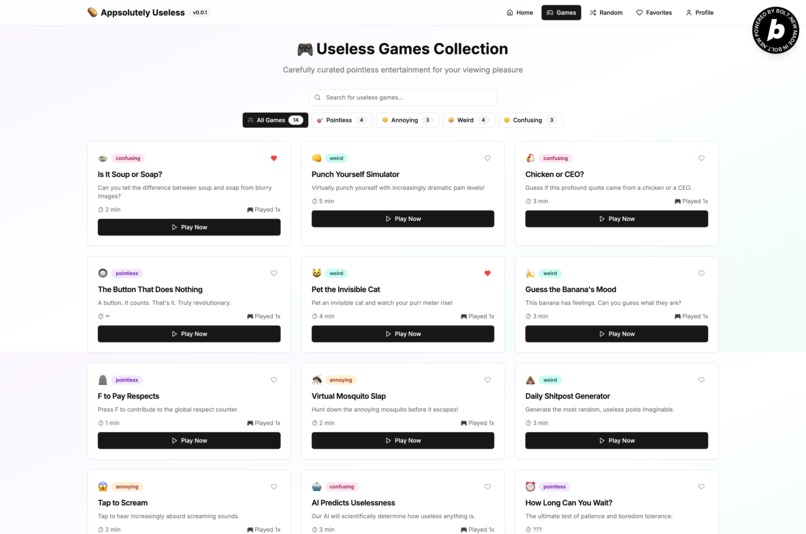Click the alarm clock emoji on How Long Can You Wait?

(530, 487)
